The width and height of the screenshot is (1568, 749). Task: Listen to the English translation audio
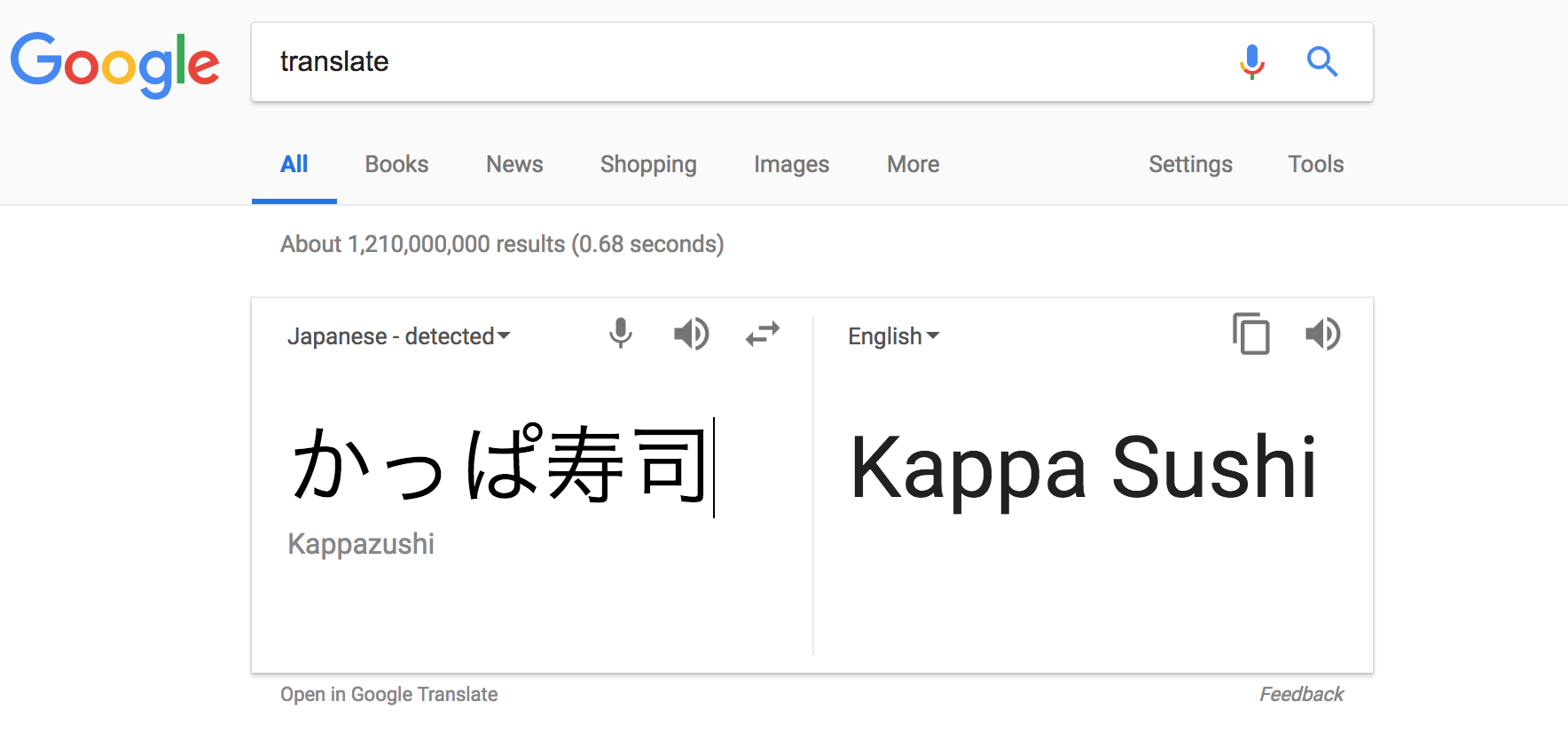1322,334
